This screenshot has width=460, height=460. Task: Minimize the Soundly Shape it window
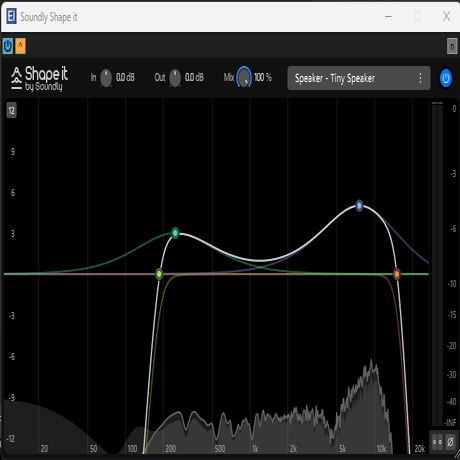(x=388, y=16)
